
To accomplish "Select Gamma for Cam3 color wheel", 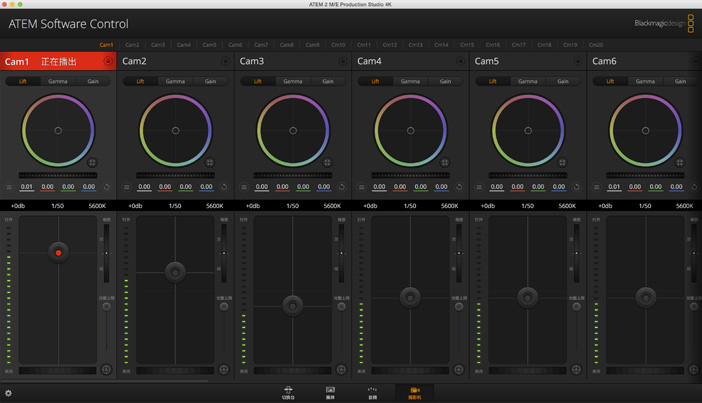I will (x=293, y=81).
